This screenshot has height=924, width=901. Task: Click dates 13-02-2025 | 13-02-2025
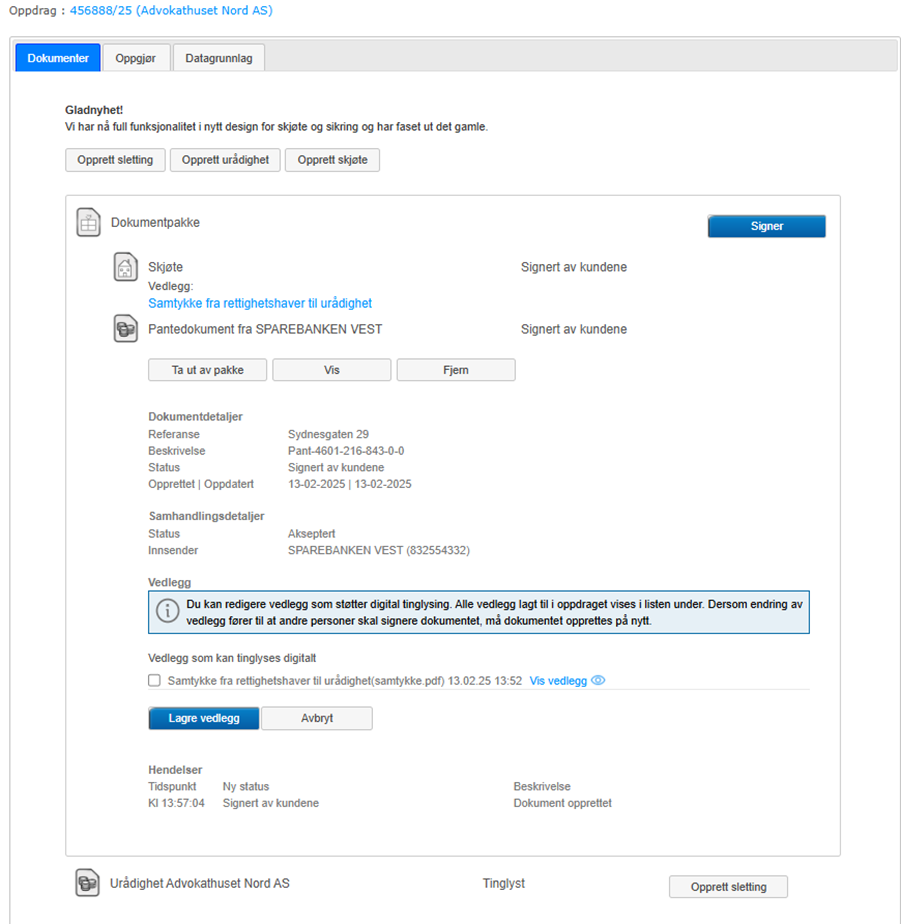tap(349, 484)
